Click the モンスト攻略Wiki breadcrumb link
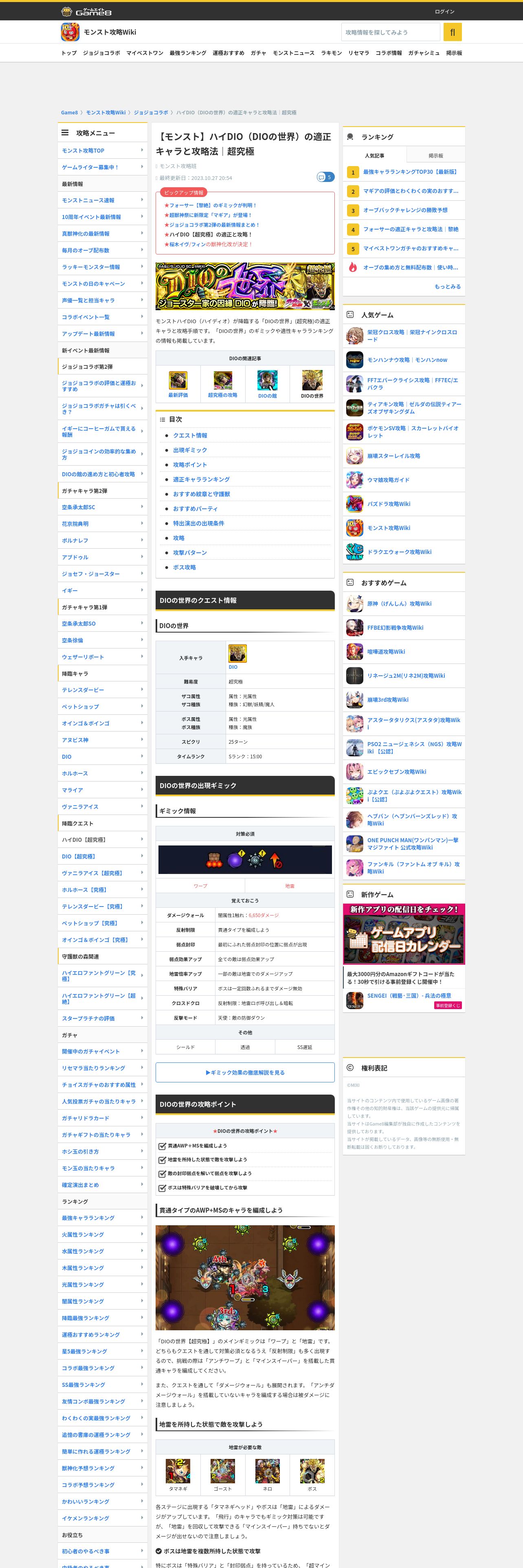The width and height of the screenshot is (523, 1568). coord(105,113)
